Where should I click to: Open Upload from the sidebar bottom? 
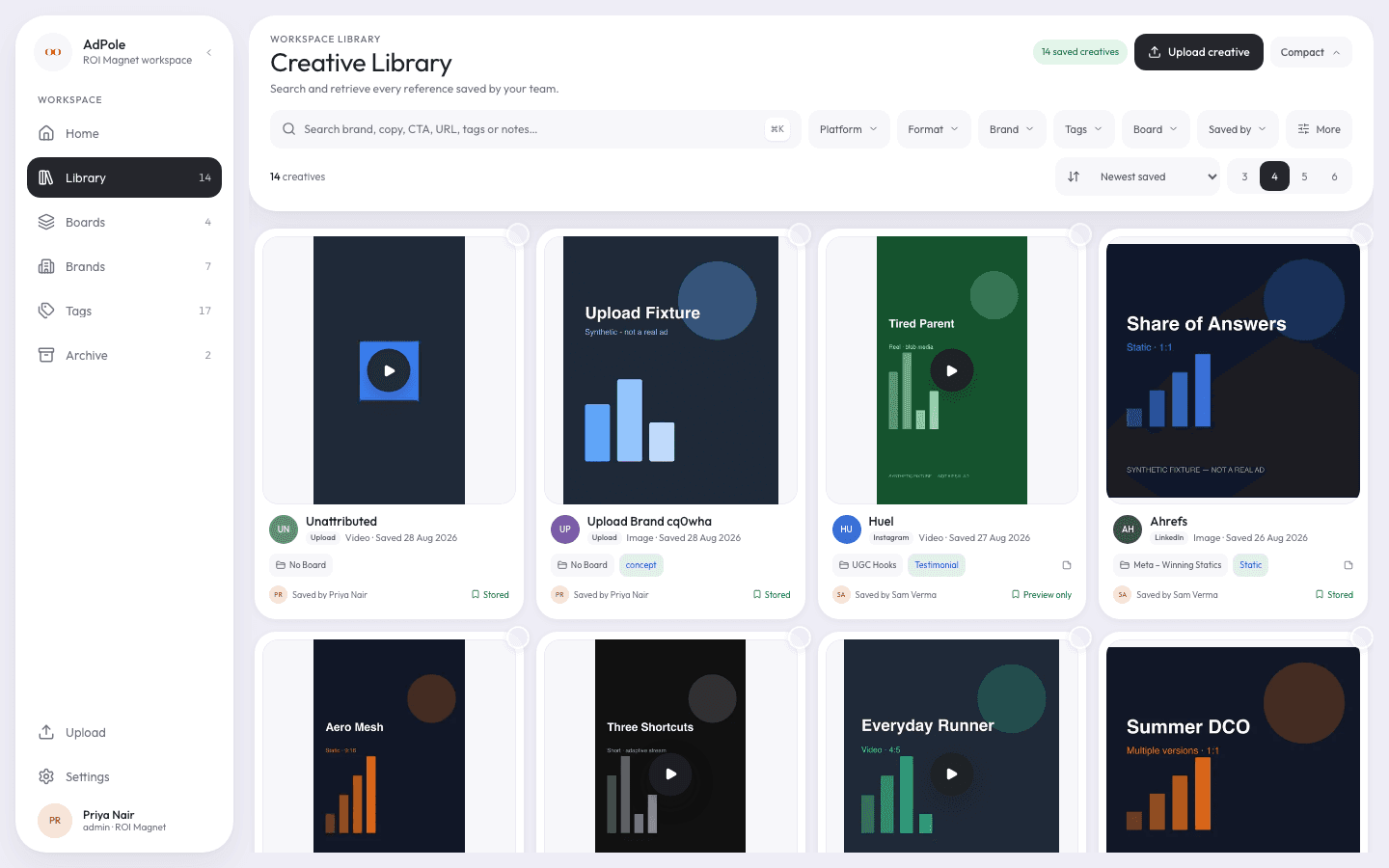click(x=124, y=733)
